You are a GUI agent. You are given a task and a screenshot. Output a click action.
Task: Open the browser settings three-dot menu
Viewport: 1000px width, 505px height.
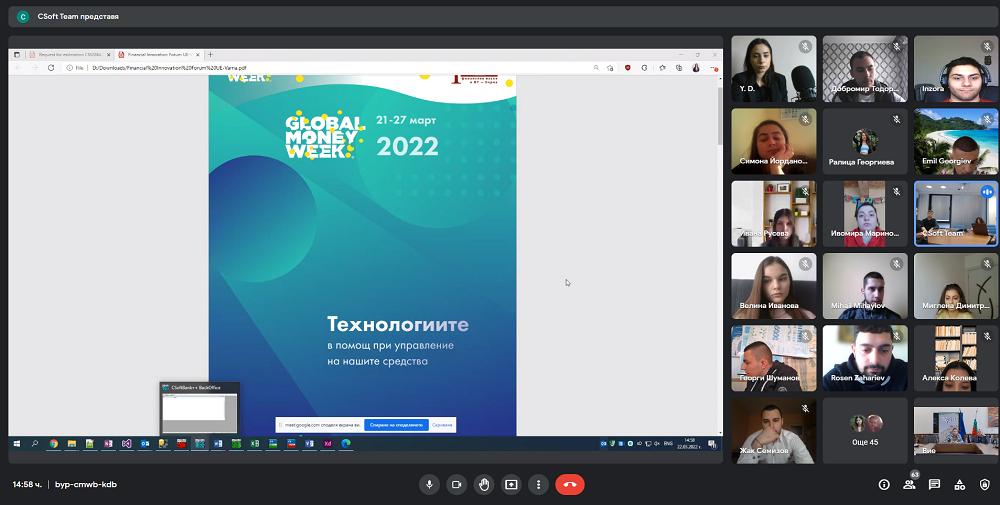click(714, 68)
